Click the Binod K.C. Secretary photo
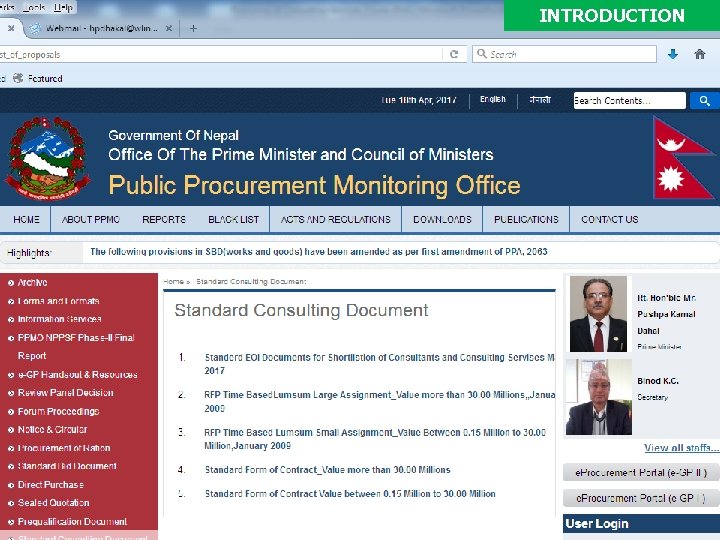The height and width of the screenshot is (540, 720). 599,397
